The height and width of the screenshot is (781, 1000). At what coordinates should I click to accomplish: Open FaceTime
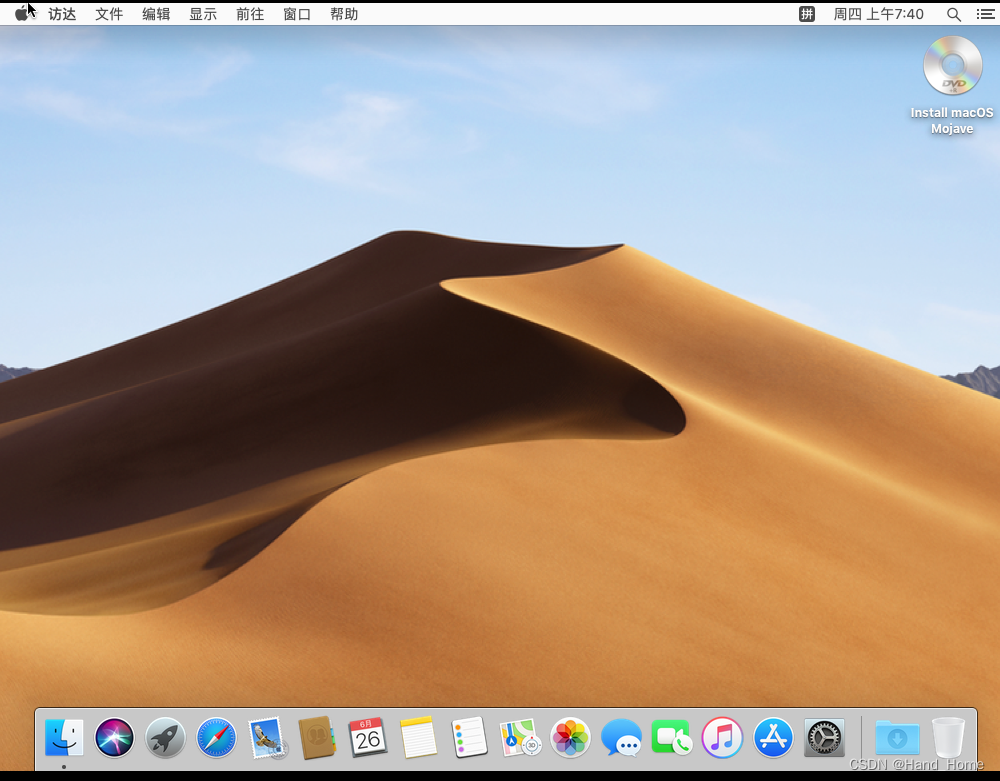point(671,738)
